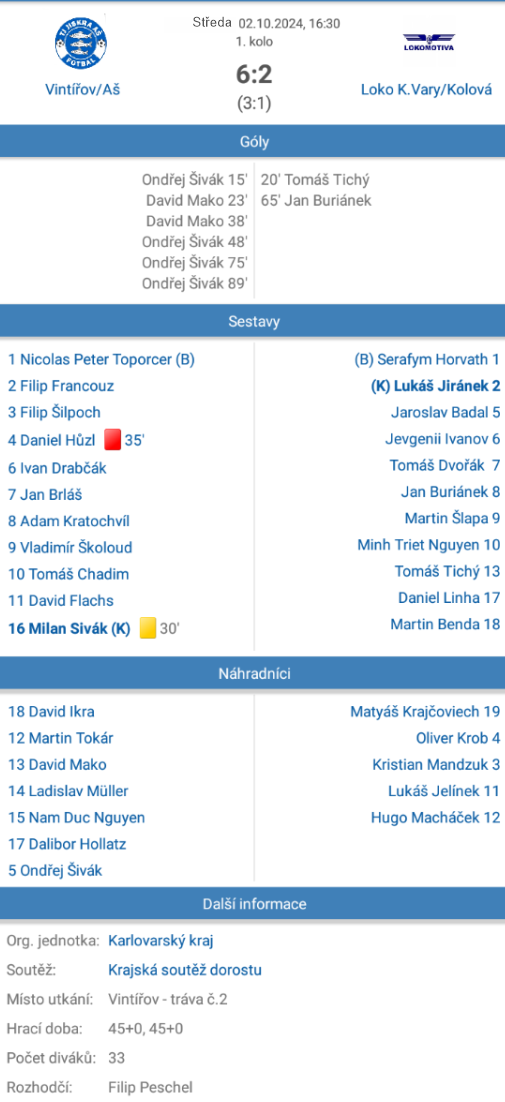The image size is (505, 1102).
Task: Open captain Lukáš Jiránek's player profile
Action: point(435,386)
